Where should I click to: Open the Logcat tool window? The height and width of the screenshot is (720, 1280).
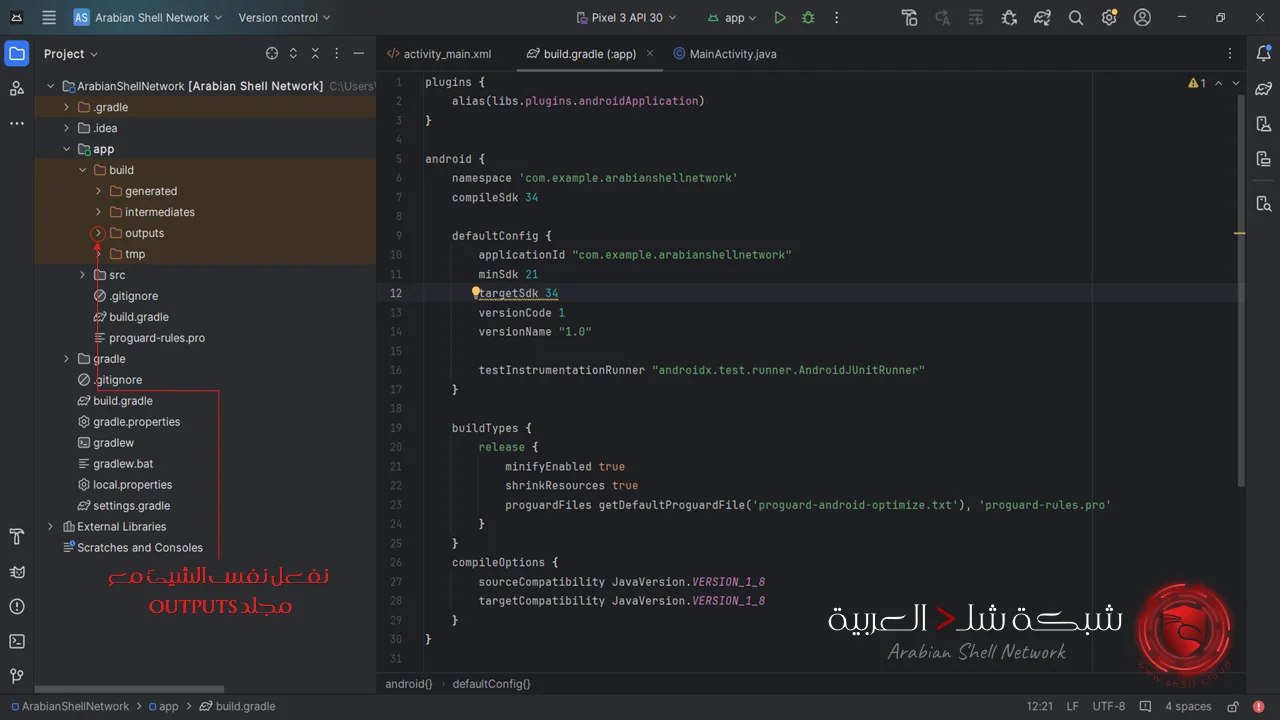click(17, 572)
